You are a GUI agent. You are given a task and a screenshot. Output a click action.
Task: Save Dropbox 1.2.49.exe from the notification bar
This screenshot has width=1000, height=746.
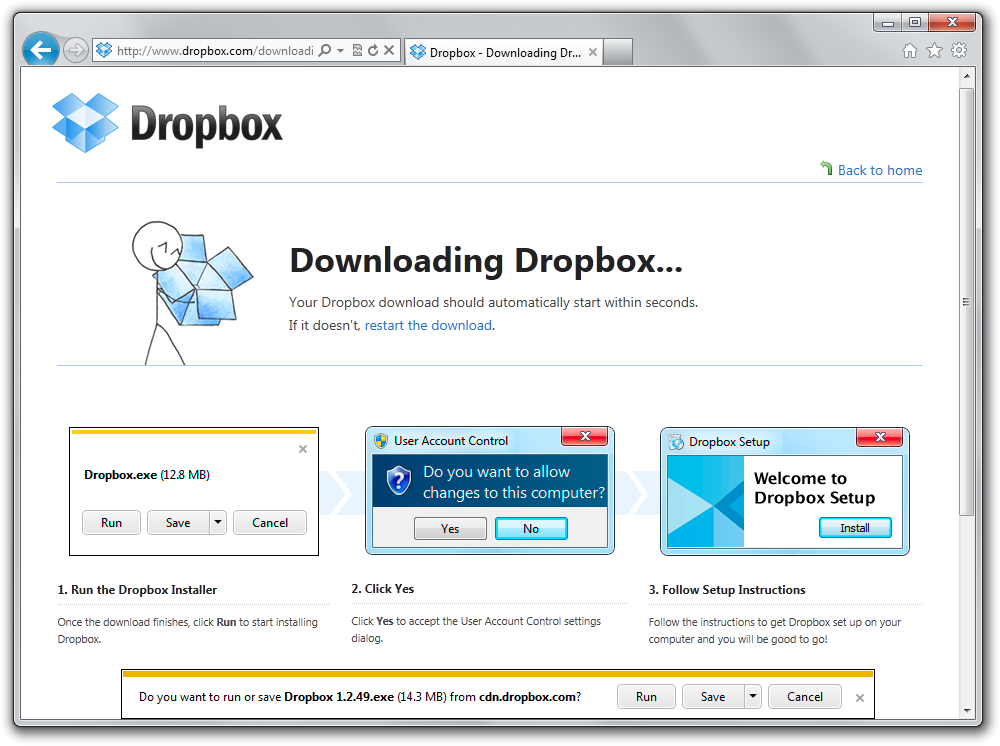point(713,696)
